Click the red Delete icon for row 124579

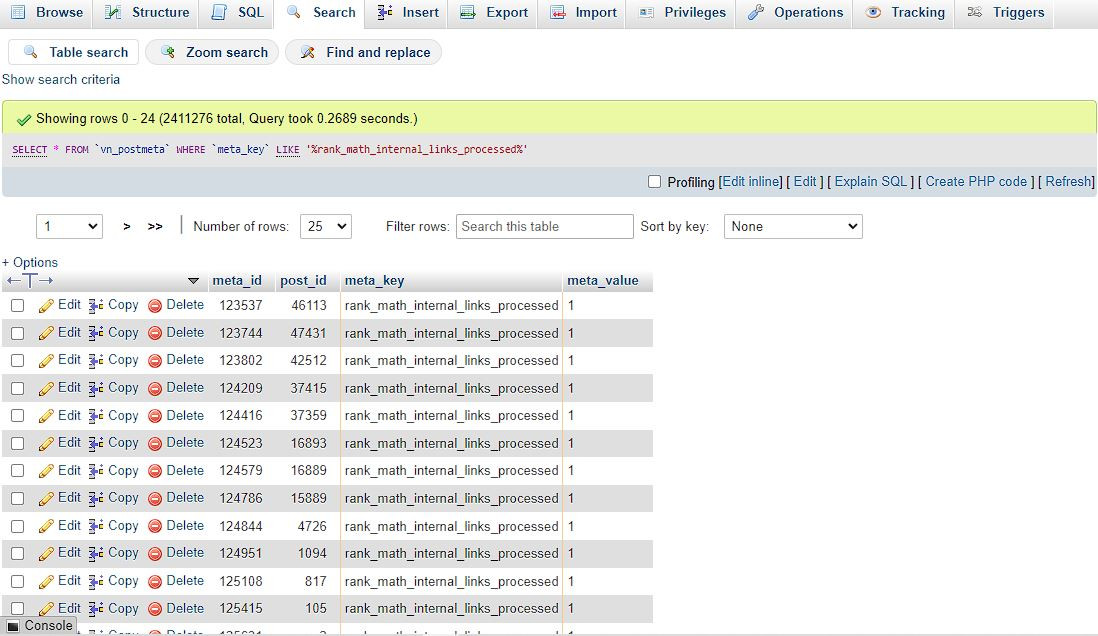155,471
